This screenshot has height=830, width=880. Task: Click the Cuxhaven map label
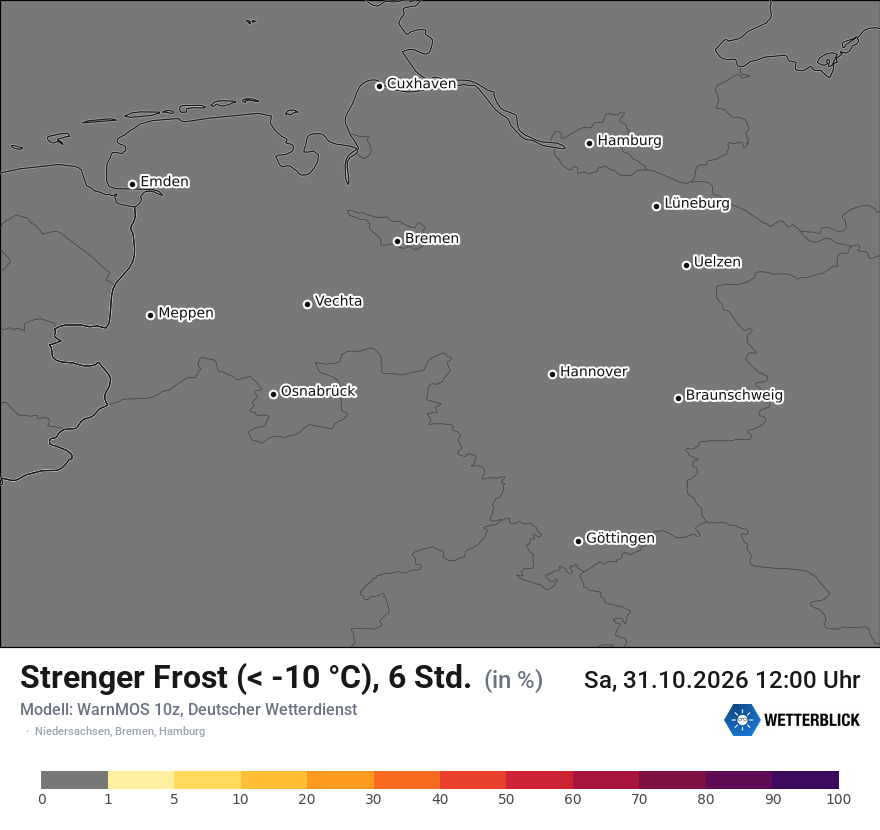click(421, 84)
